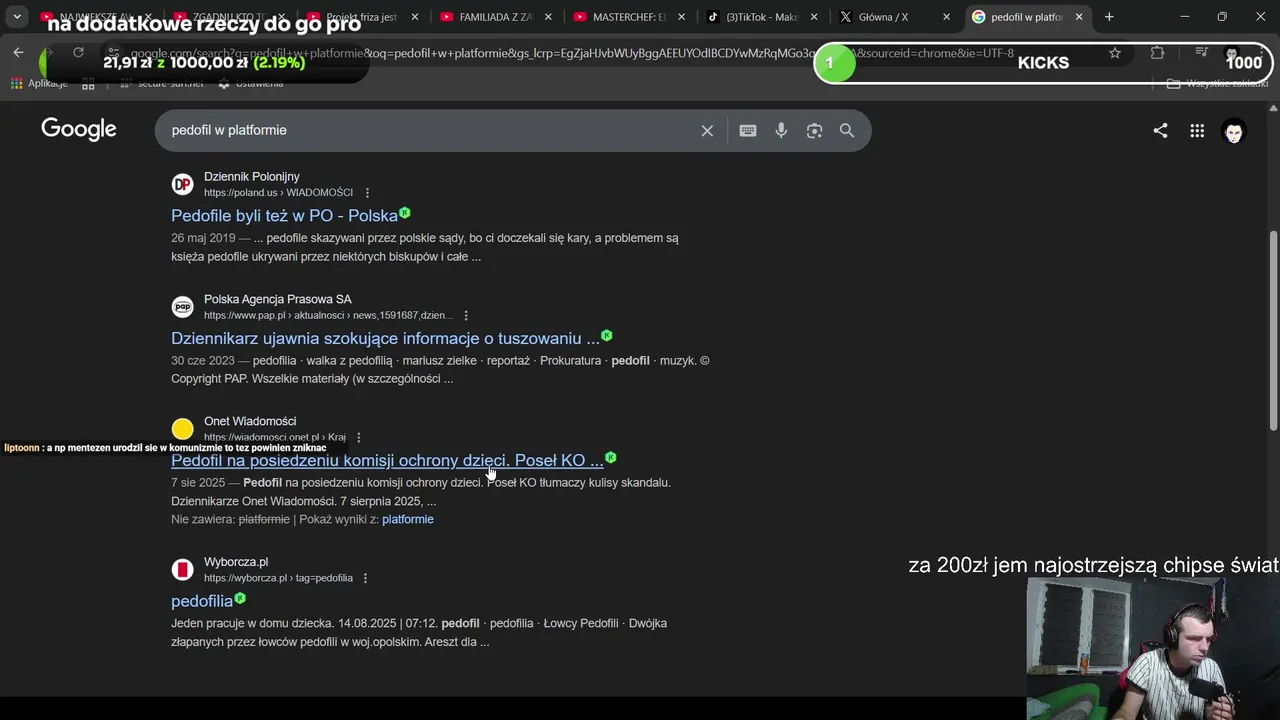Switch to the Projekt friza jest tab

(362, 17)
